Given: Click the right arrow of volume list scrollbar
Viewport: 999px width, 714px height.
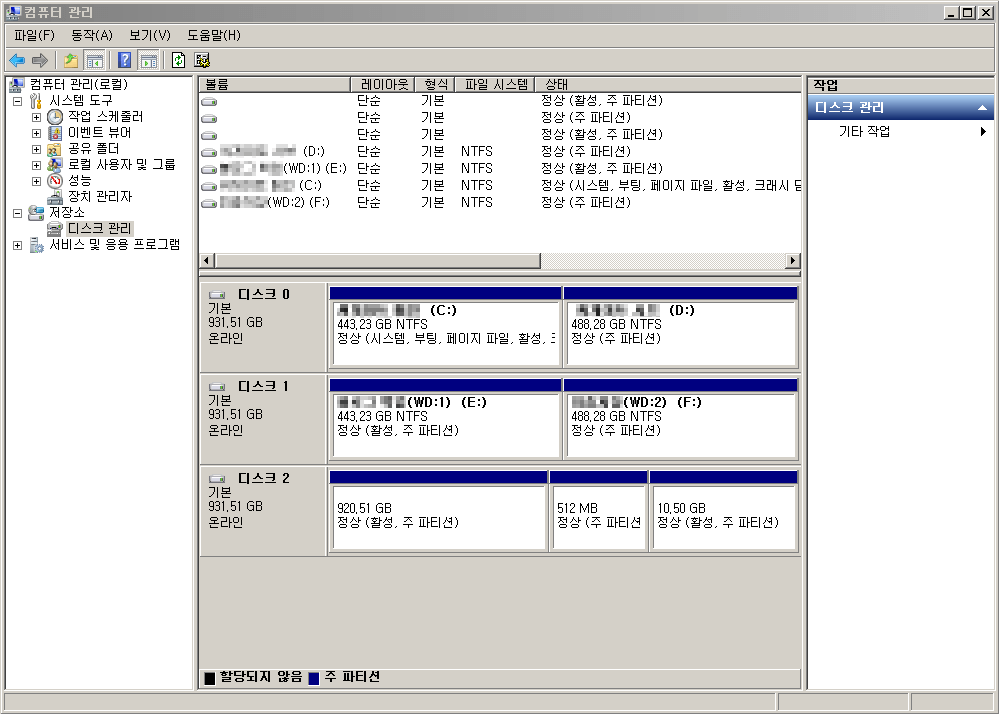Looking at the screenshot, I should 793,261.
